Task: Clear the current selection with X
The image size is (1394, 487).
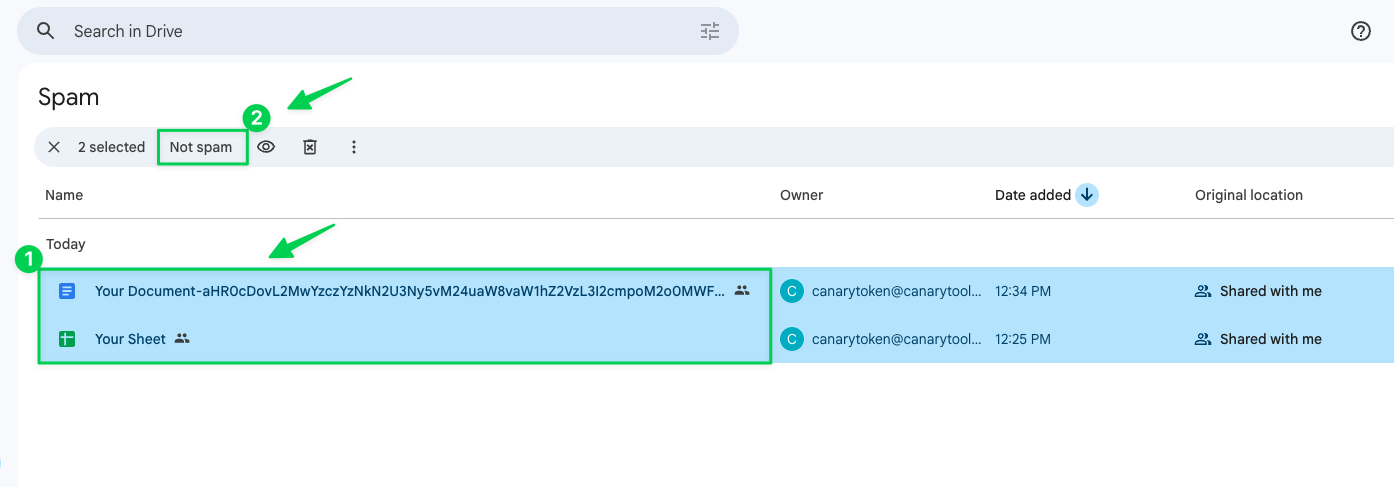Action: [x=54, y=147]
